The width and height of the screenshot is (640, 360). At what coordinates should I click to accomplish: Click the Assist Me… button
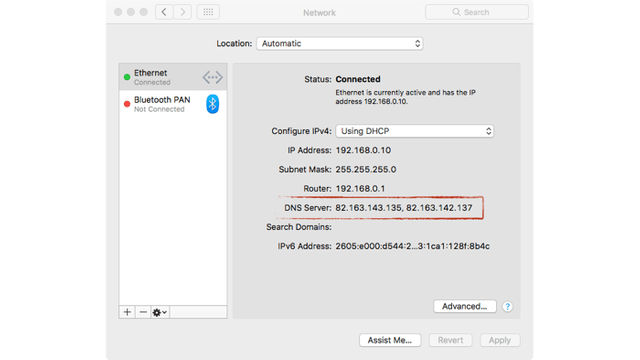[x=390, y=340]
